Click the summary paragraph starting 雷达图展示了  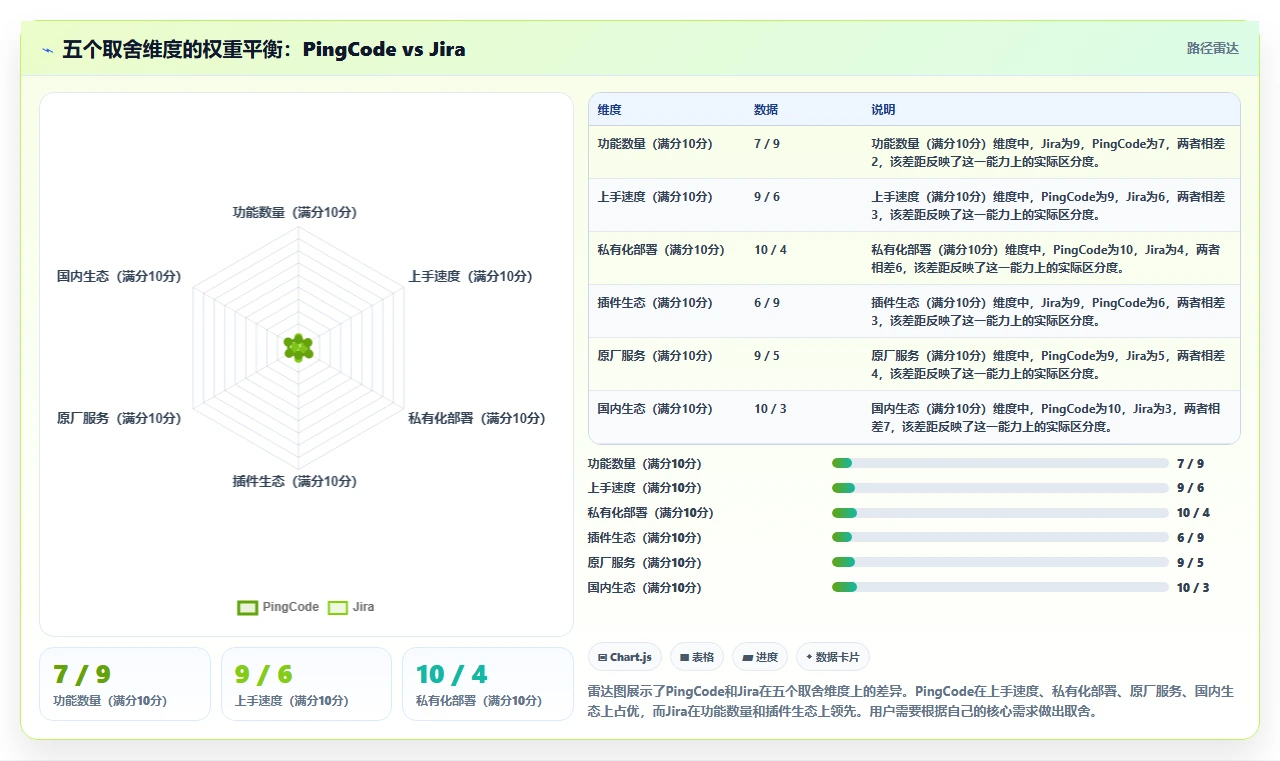[911, 702]
